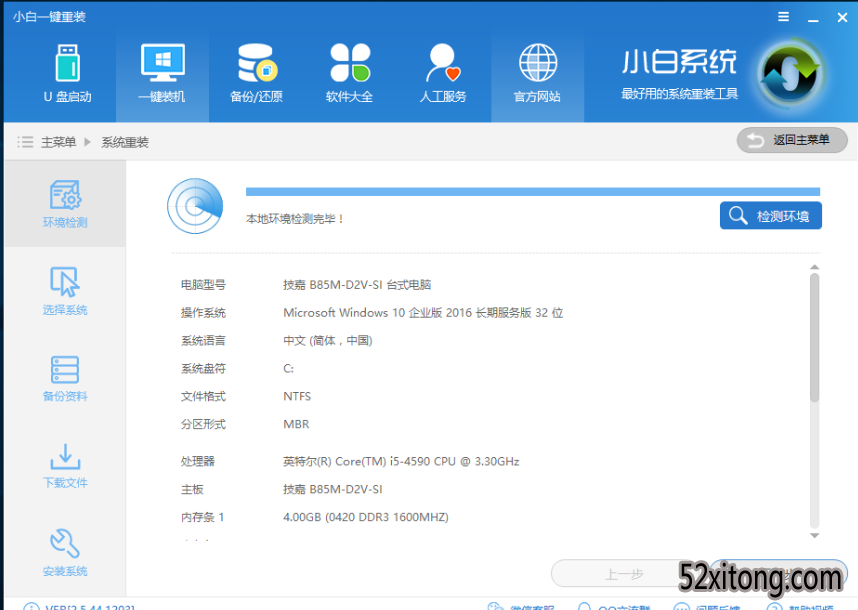Open the hamburger menu in title bar
858x610 pixels.
pyautogui.click(x=784, y=17)
